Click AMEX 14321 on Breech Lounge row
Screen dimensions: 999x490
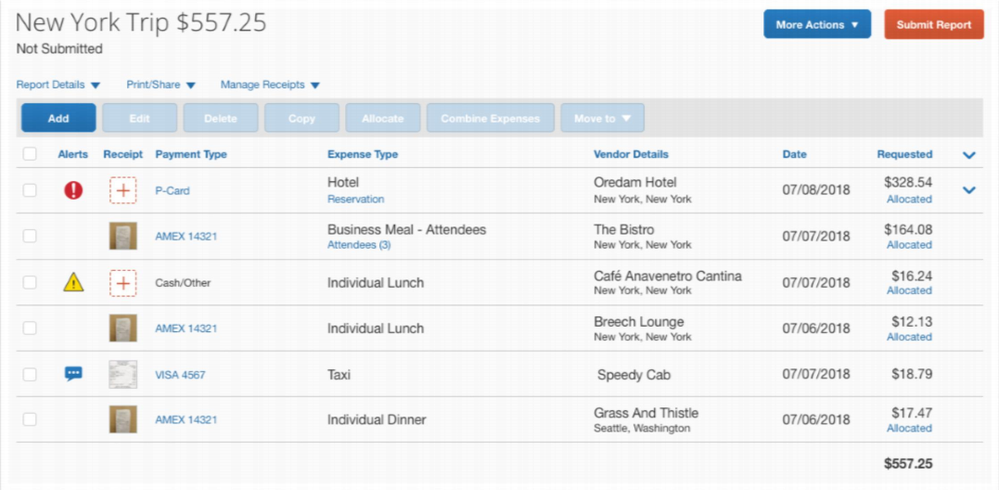tap(186, 329)
